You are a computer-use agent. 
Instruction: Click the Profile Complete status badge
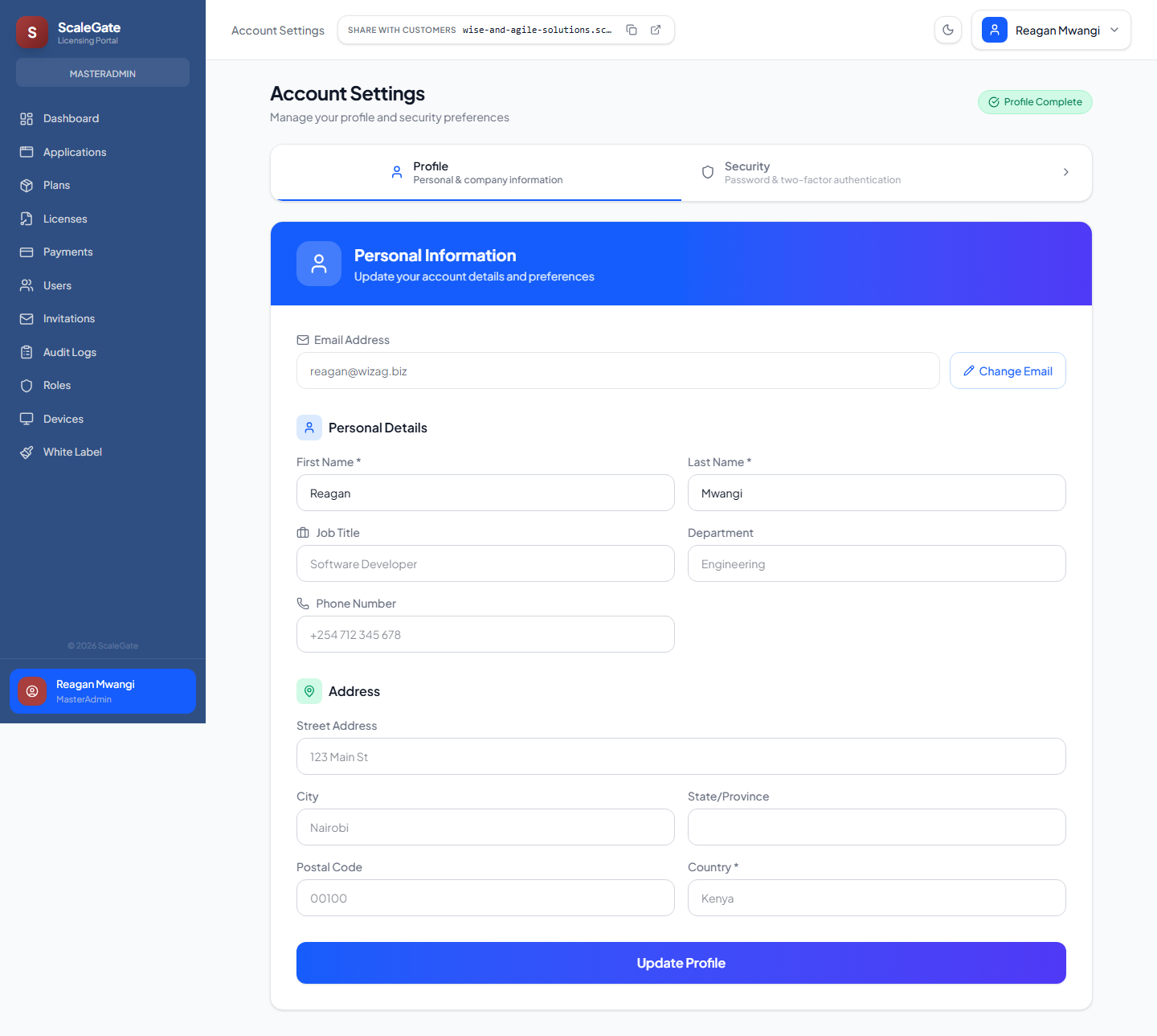point(1035,101)
